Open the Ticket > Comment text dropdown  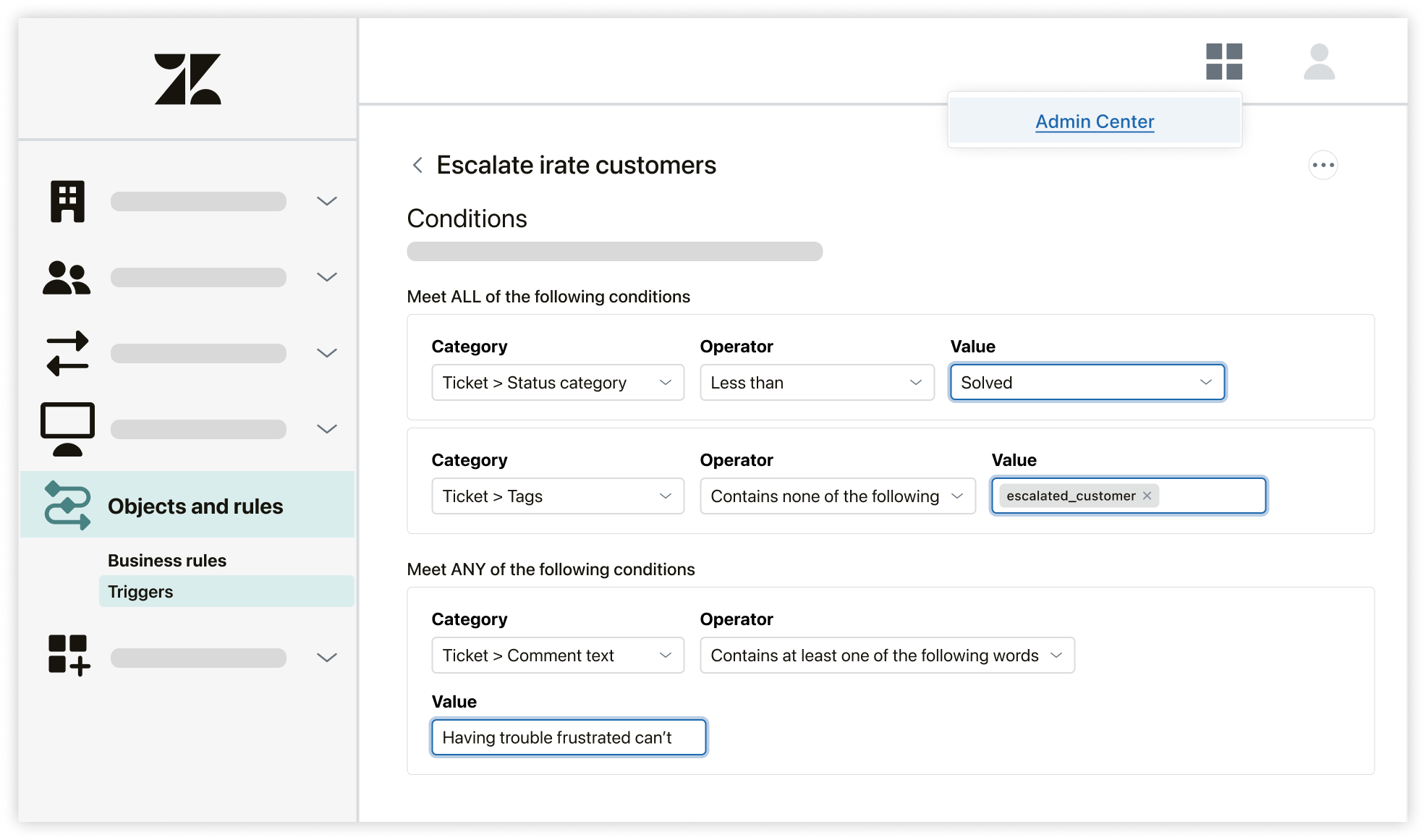pos(558,656)
